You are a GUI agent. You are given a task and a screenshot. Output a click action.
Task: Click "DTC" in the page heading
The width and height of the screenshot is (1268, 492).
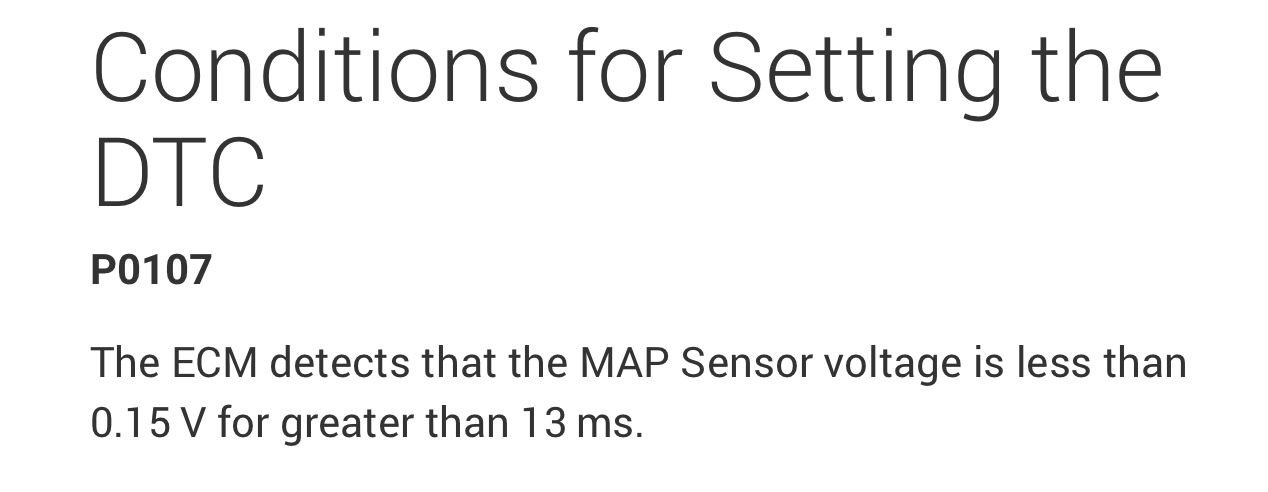(x=178, y=173)
